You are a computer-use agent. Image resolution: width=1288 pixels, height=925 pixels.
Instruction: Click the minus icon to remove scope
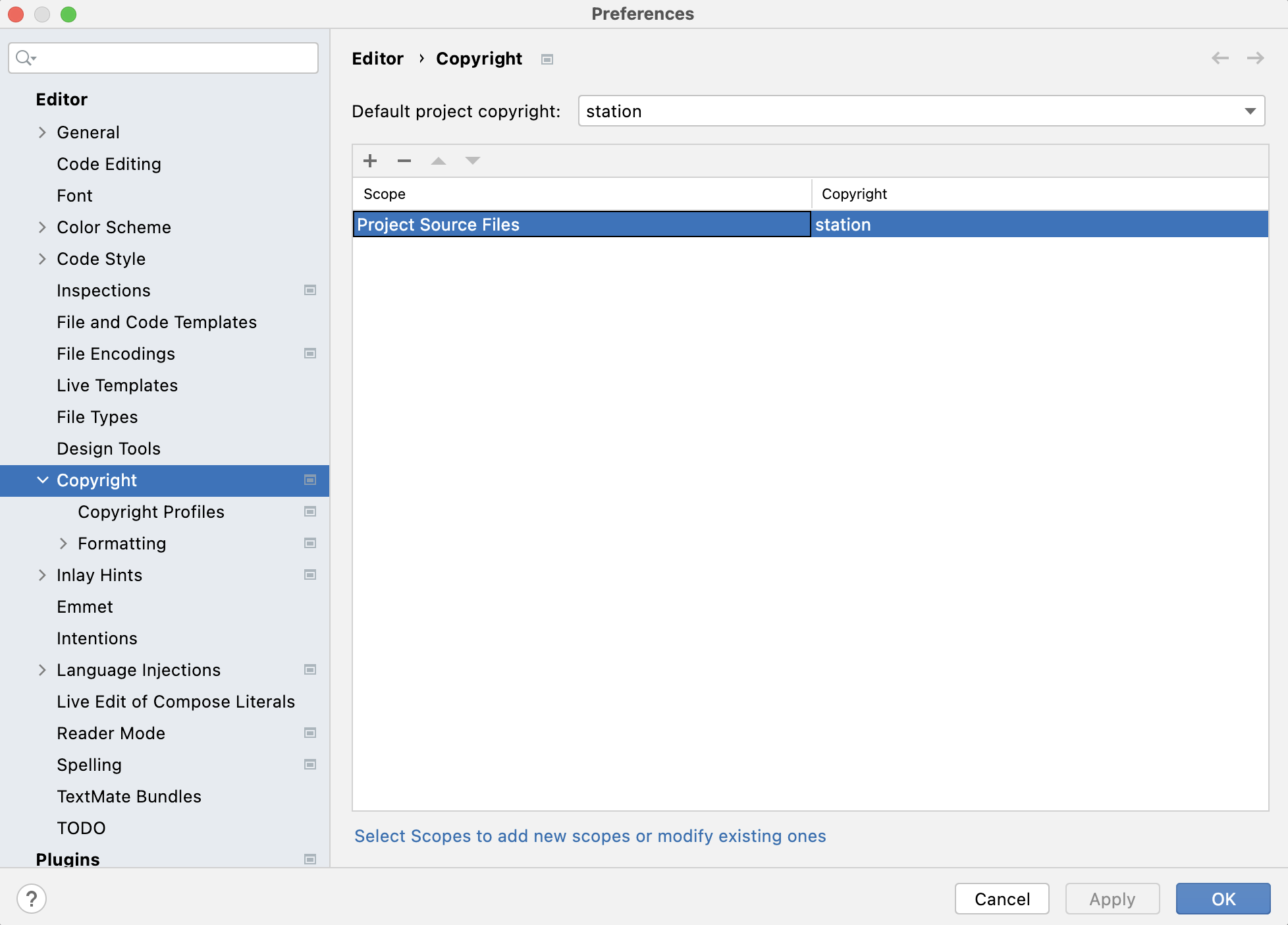click(404, 161)
